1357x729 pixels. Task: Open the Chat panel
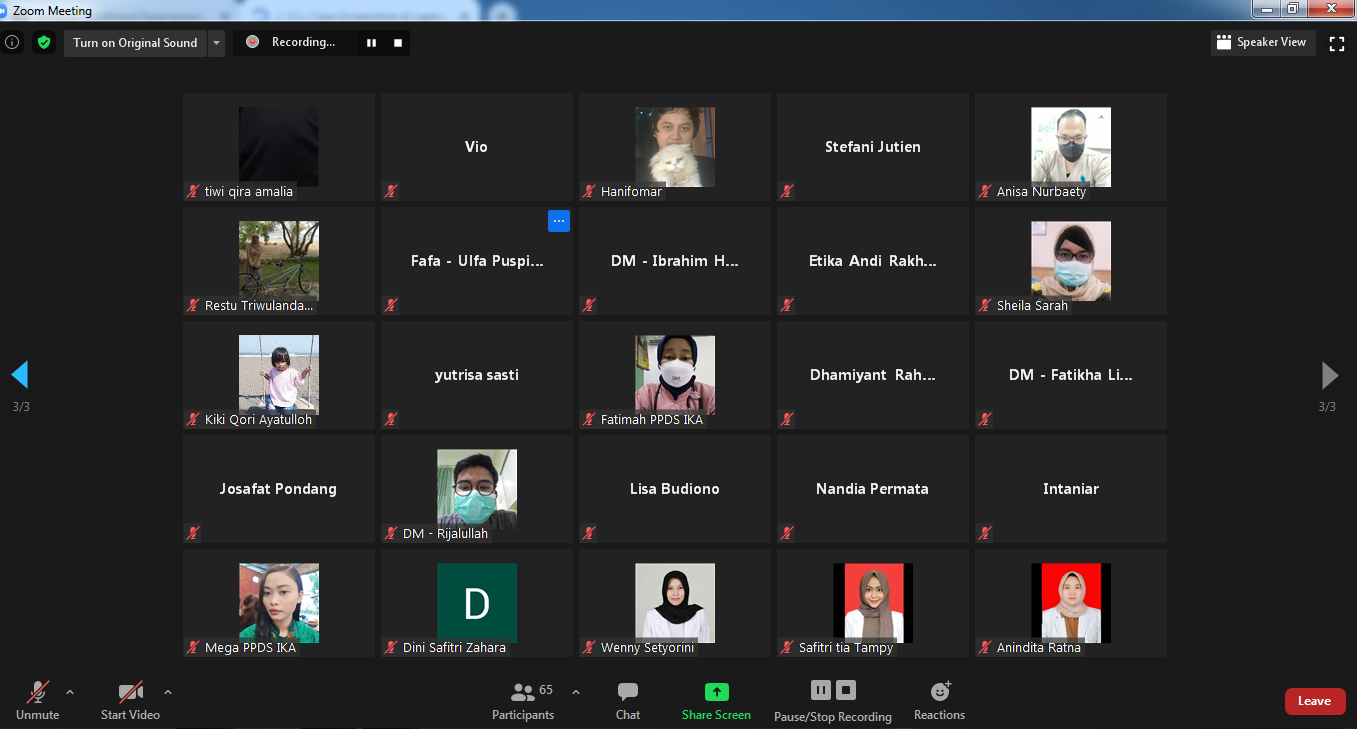click(x=628, y=700)
